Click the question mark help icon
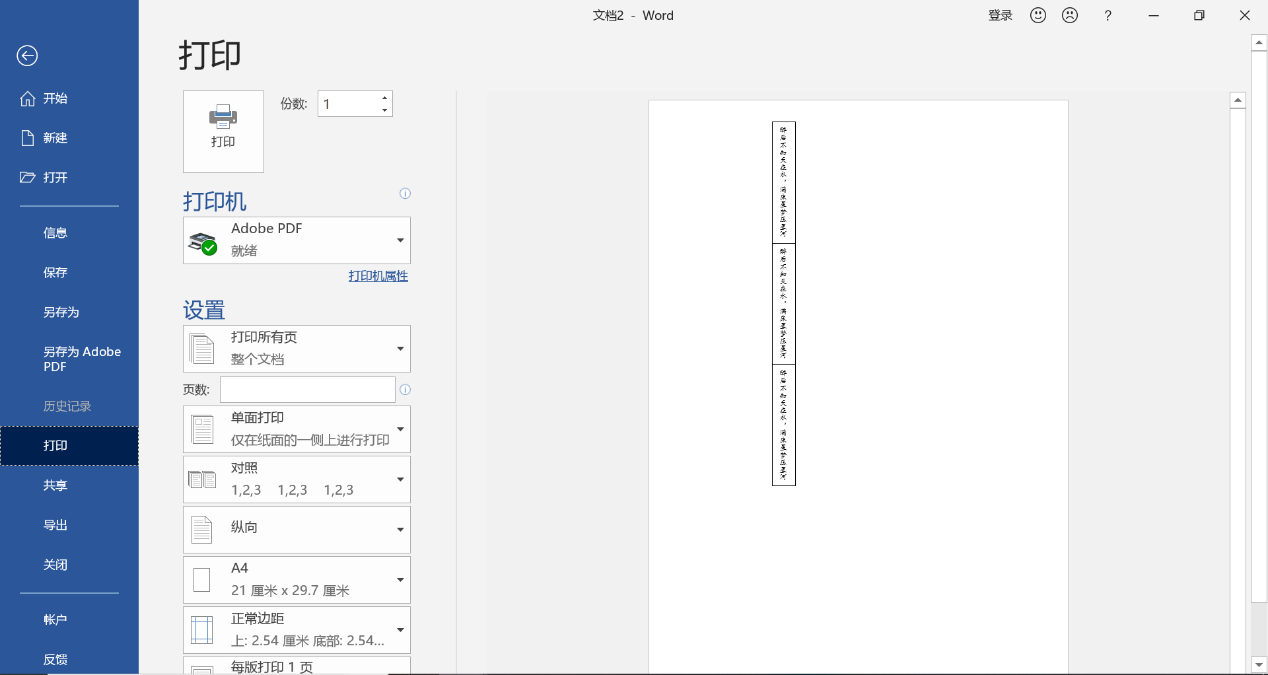This screenshot has height=675, width=1268. click(1107, 15)
